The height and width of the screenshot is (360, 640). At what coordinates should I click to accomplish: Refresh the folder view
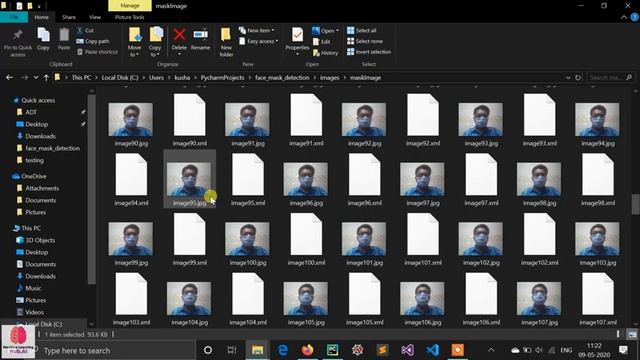click(578, 78)
